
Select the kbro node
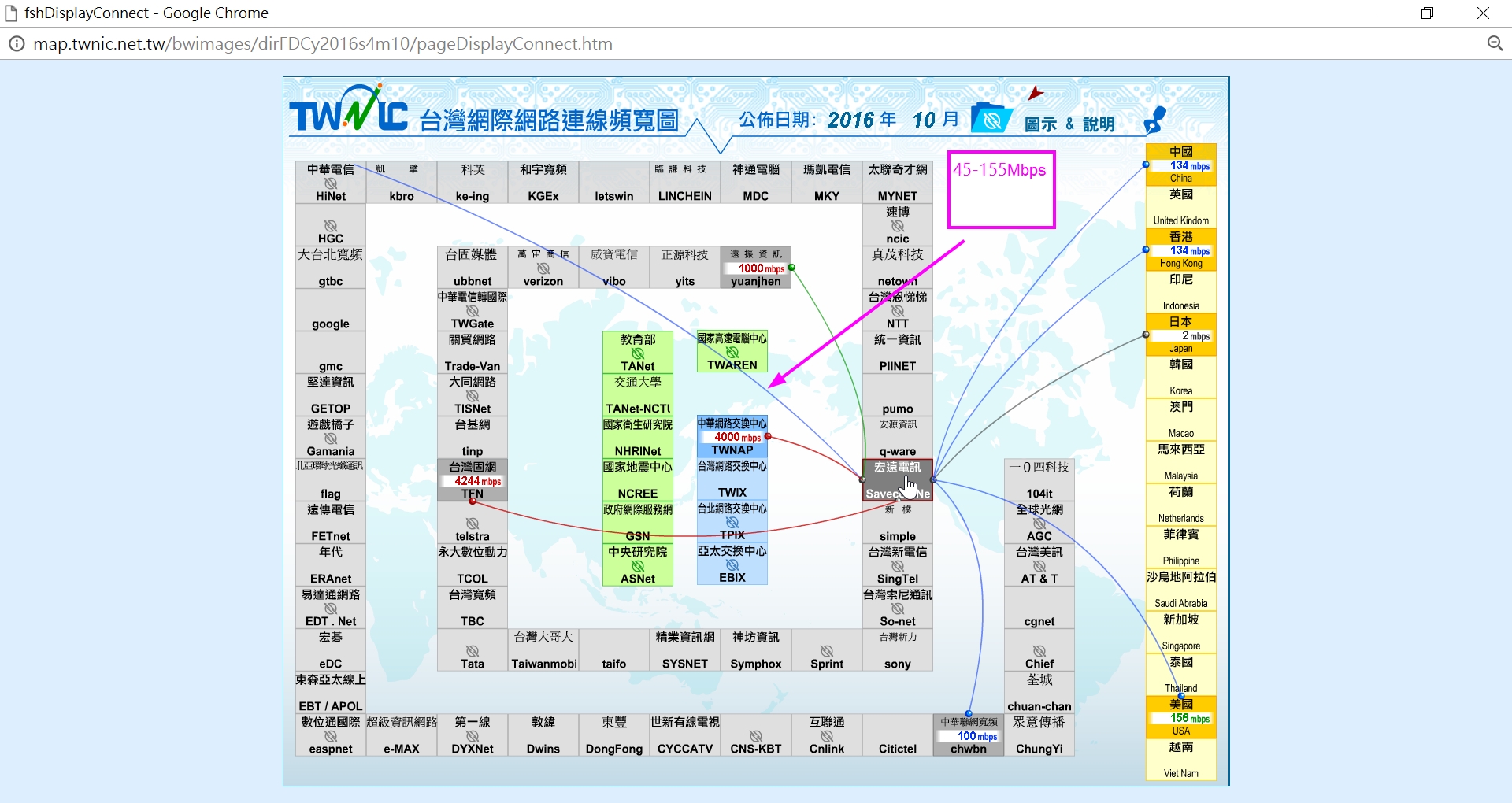click(402, 183)
